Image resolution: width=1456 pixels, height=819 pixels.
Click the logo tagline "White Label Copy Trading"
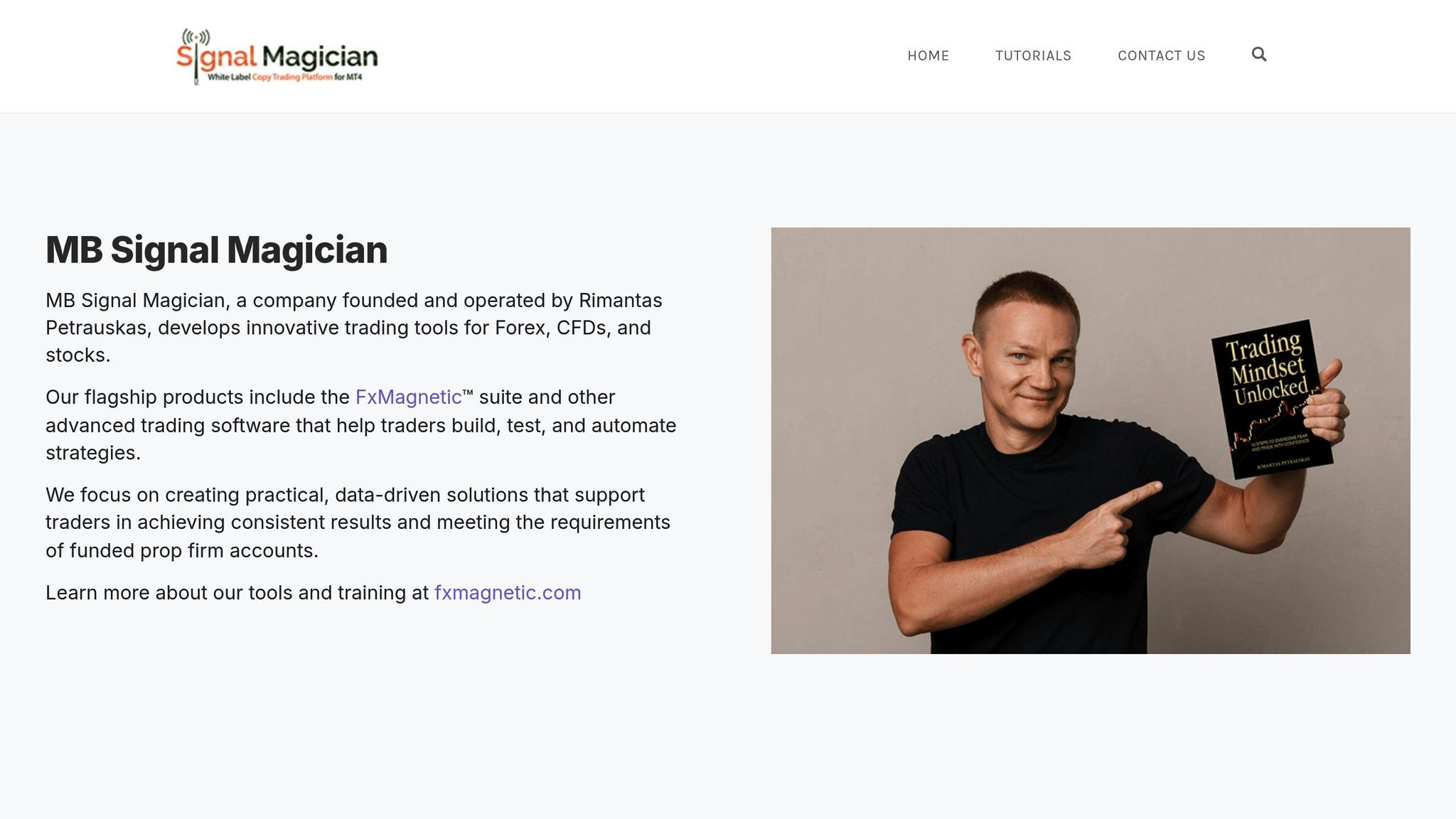coord(284,77)
